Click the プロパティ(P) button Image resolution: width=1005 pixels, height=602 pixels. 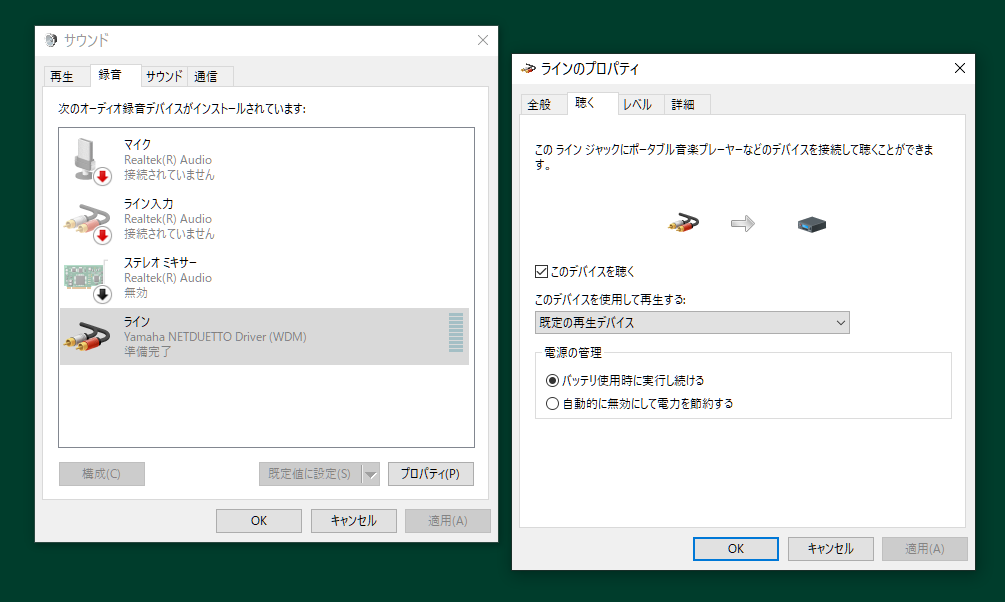tap(431, 474)
